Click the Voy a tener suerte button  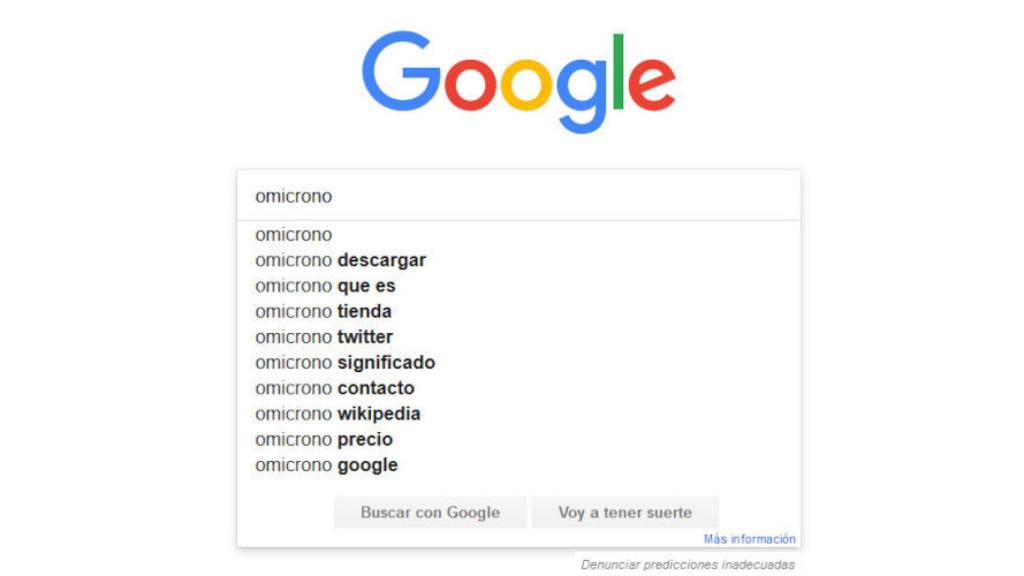click(625, 512)
